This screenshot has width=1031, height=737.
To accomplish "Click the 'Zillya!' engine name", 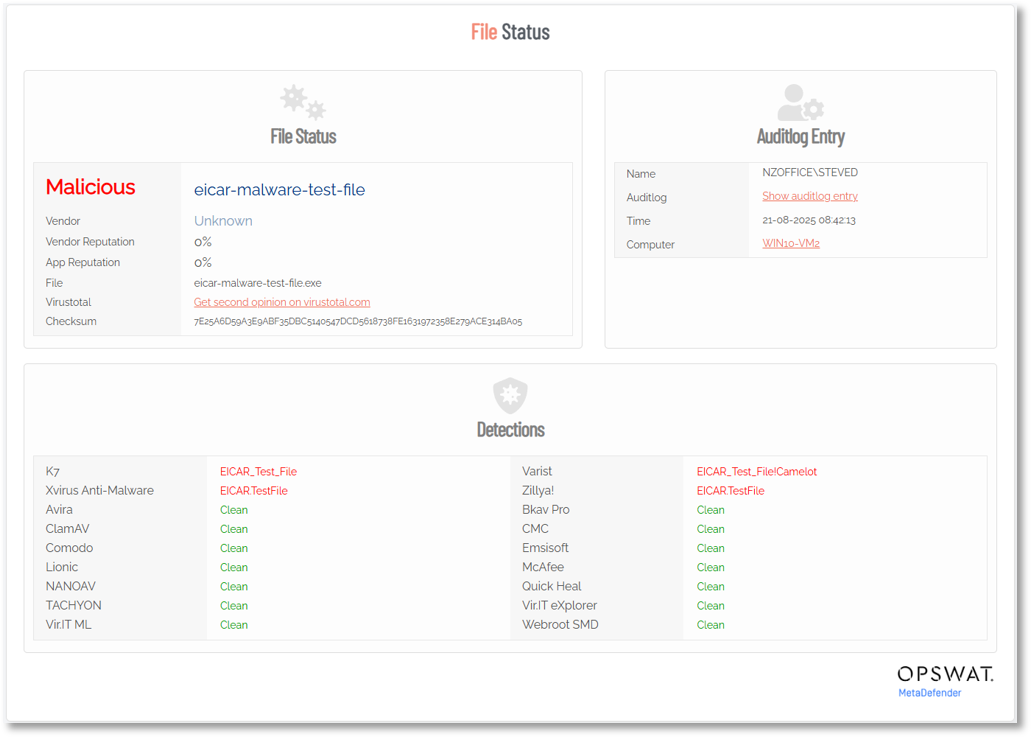I will click(x=538, y=490).
